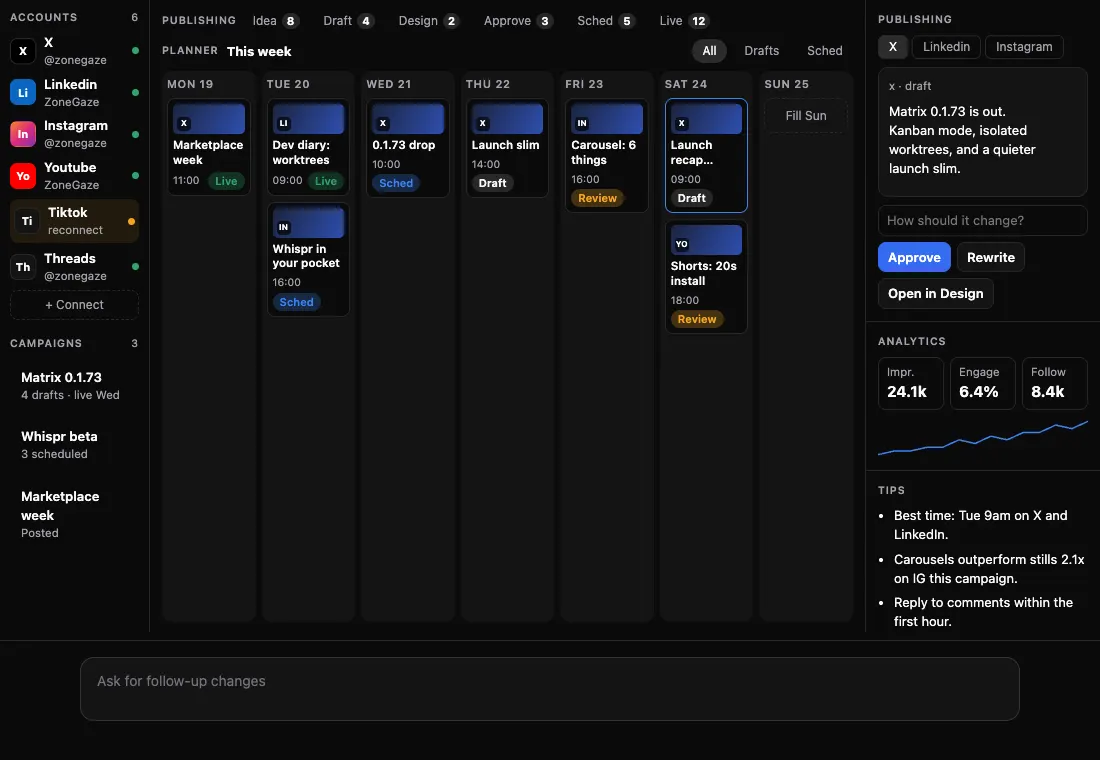The image size is (1100, 760).
Task: Open the Draft publishing stage
Action: click(348, 21)
